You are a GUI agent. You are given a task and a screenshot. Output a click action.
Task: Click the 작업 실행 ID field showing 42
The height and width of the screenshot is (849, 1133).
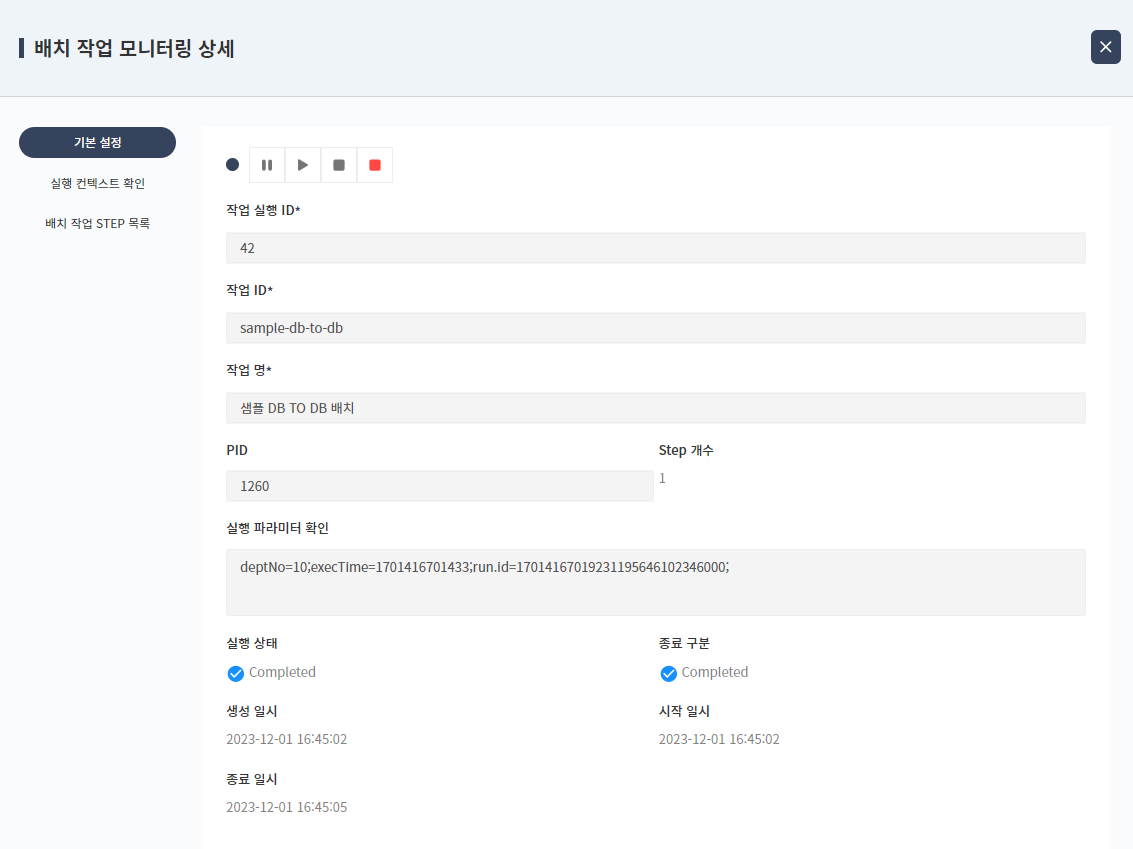coord(655,247)
